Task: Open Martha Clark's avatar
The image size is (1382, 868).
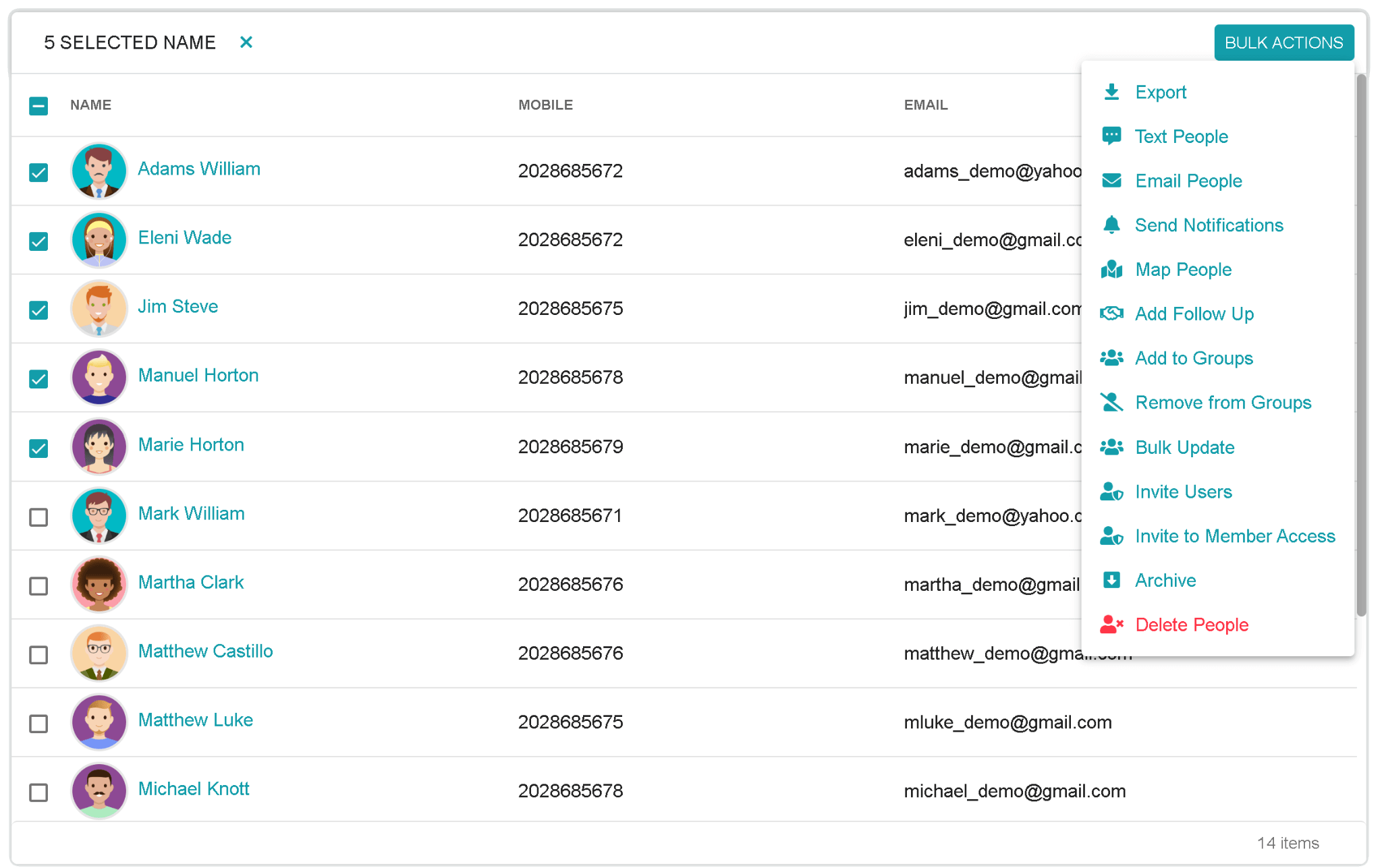Action: point(99,584)
